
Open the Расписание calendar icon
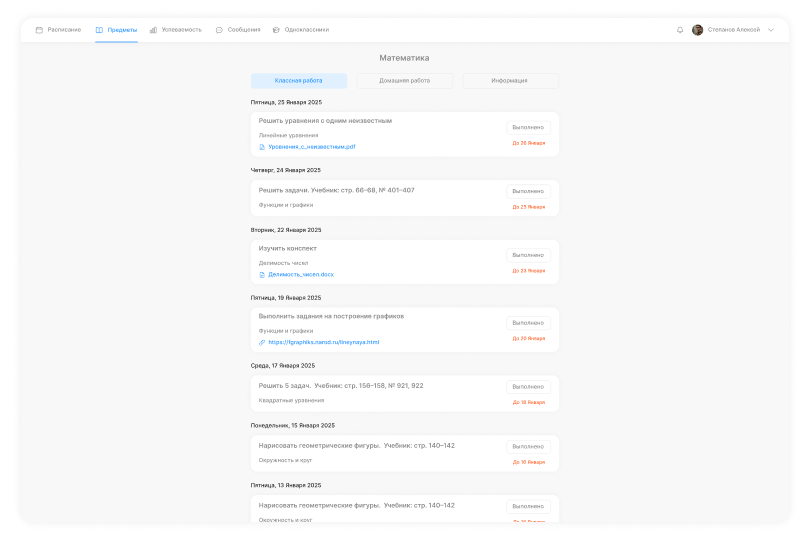click(39, 30)
